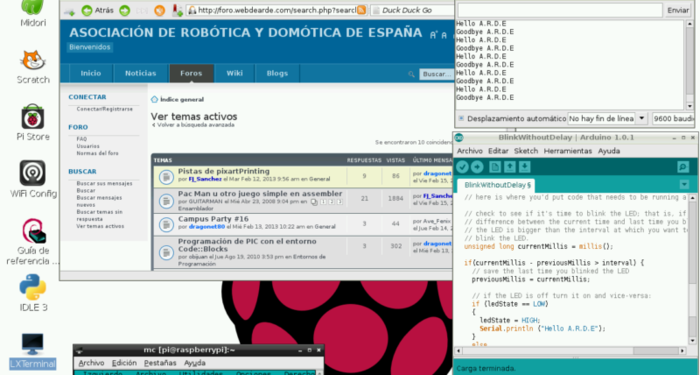700x375 pixels.
Task: Open the Arduino Serial Monitor magnifier icon
Action: (683, 167)
